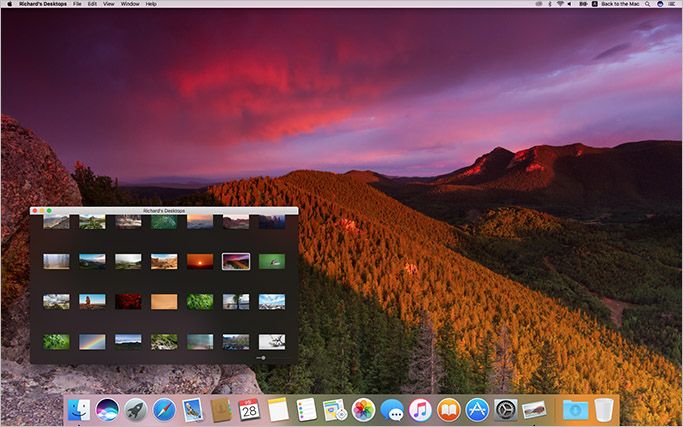
Task: Select the orange sunset wallpaper thumbnail
Action: (200, 261)
